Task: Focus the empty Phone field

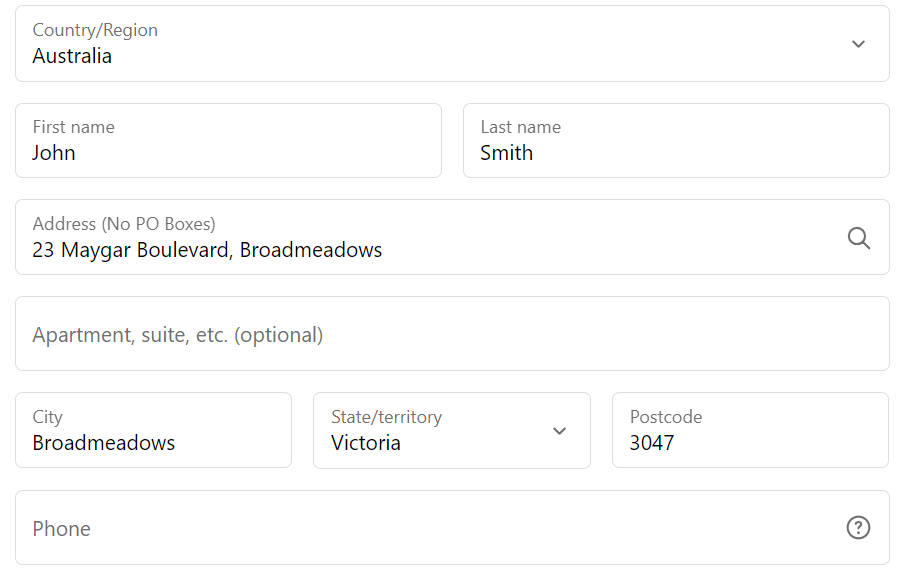Action: click(452, 528)
